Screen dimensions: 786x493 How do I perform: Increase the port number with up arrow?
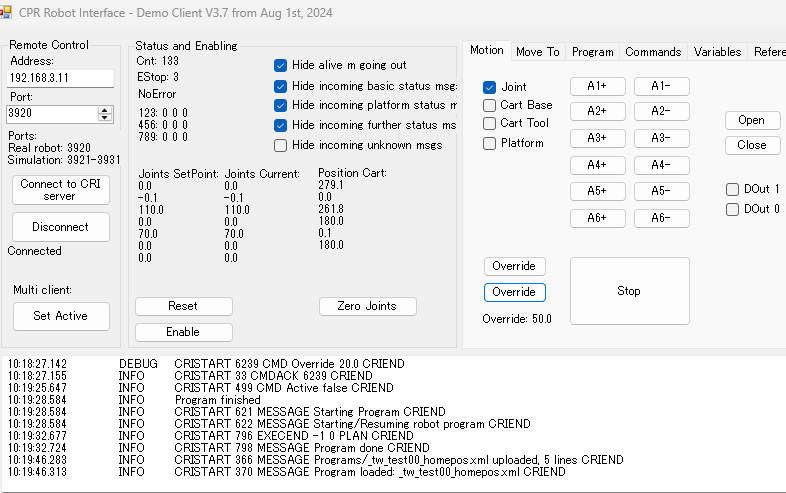coord(106,109)
